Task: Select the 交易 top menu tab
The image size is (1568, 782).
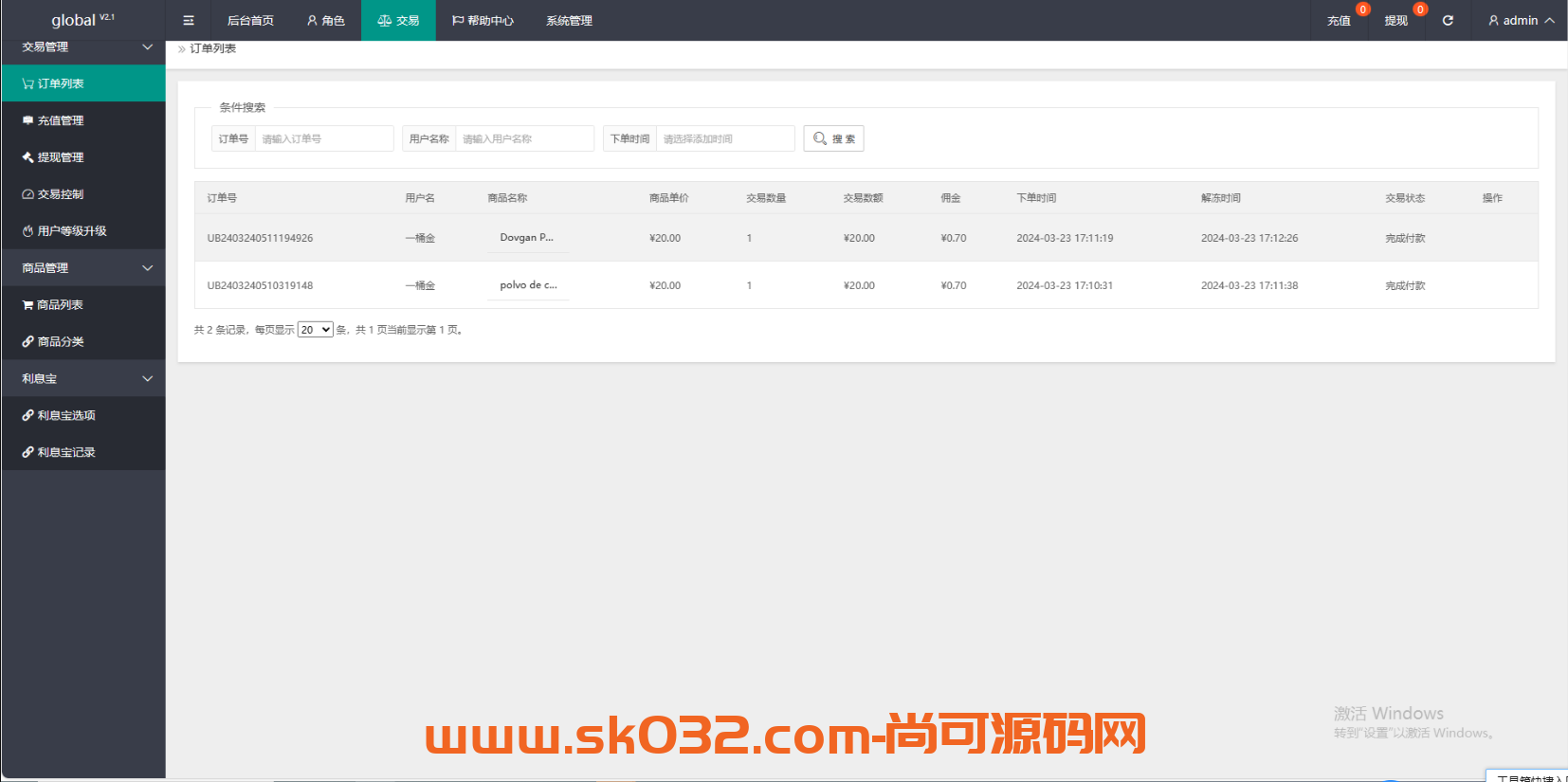Action: 398,20
